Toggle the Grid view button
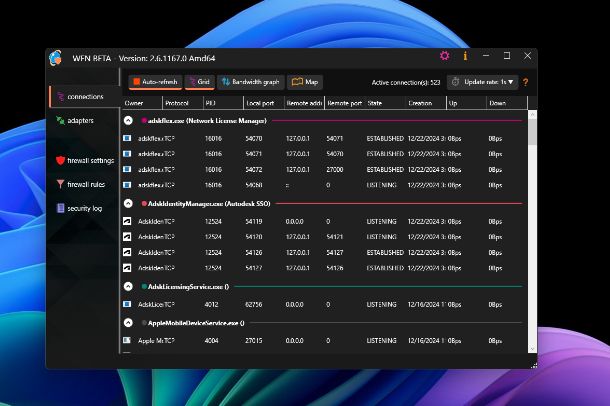Image resolution: width=610 pixels, height=406 pixels. 200,82
